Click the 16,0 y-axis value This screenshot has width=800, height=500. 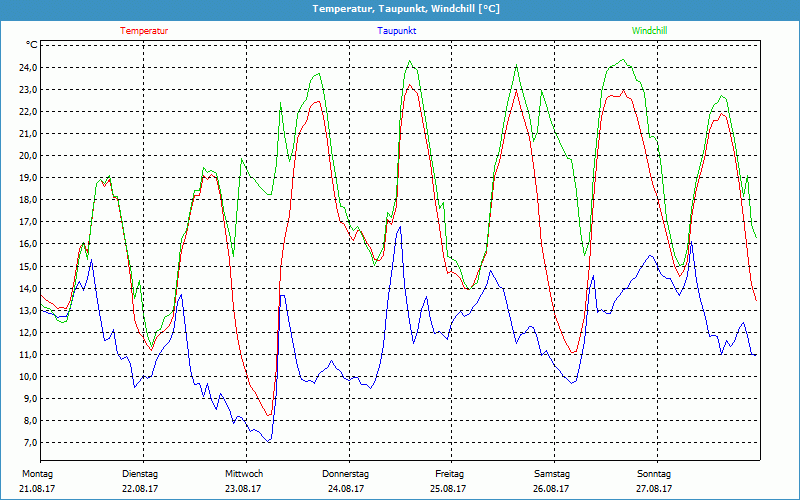click(28, 244)
